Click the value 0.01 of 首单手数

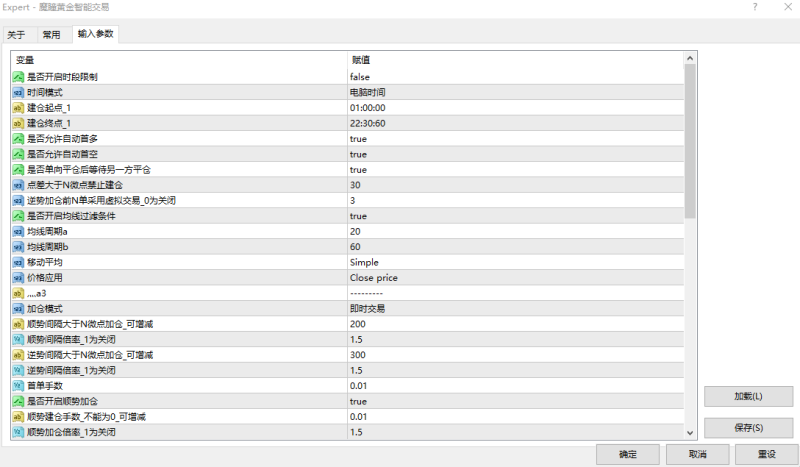click(360, 385)
